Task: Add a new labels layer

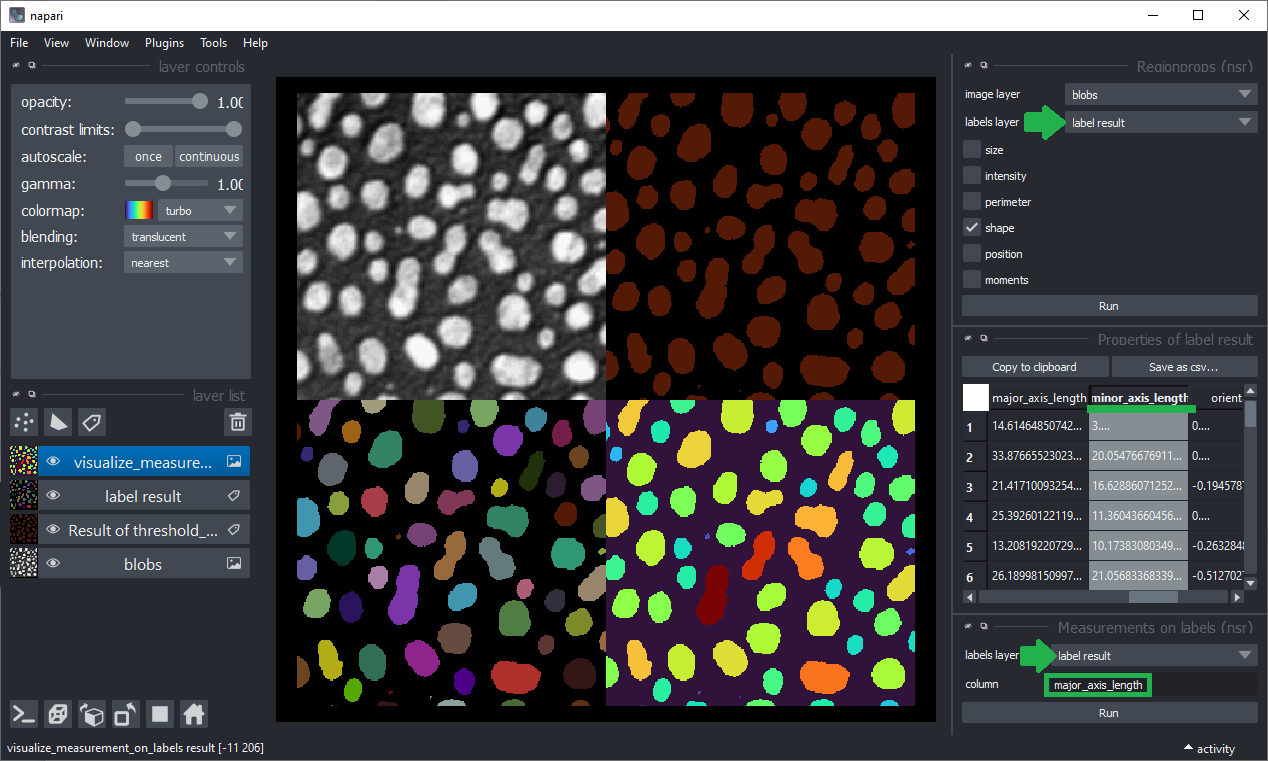Action: click(x=92, y=422)
